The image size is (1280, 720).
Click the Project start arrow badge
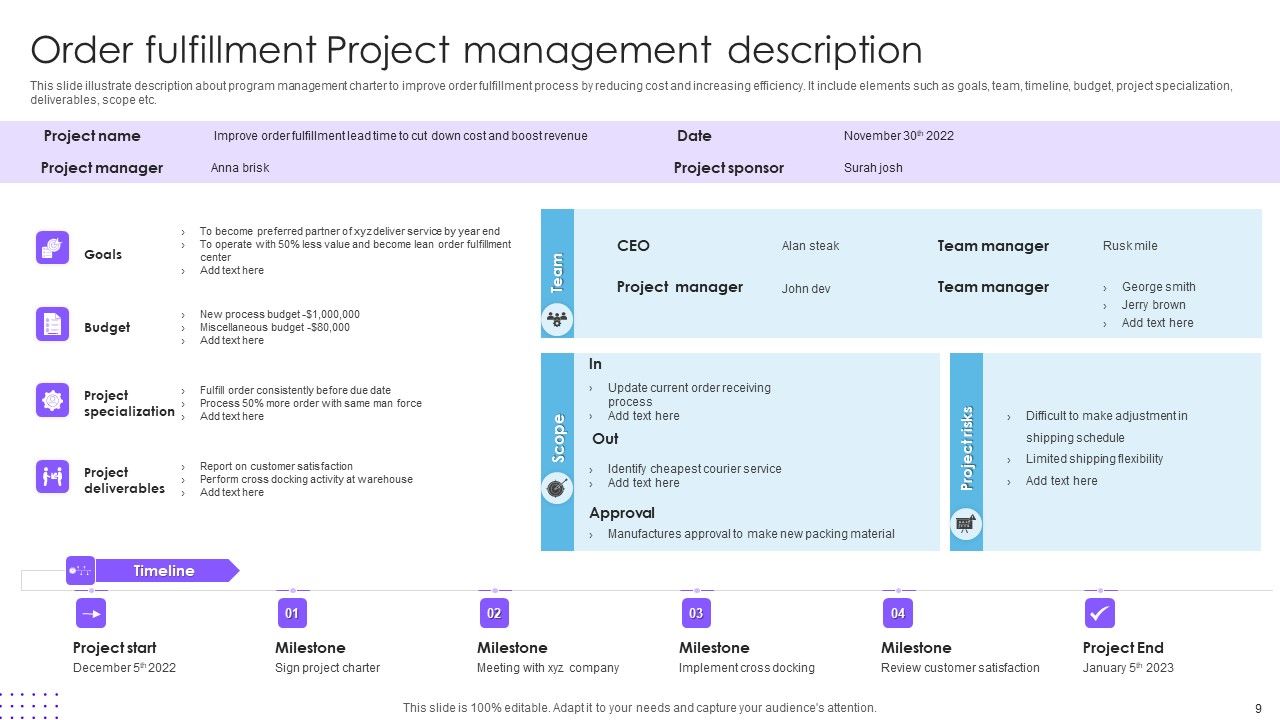pos(90,613)
